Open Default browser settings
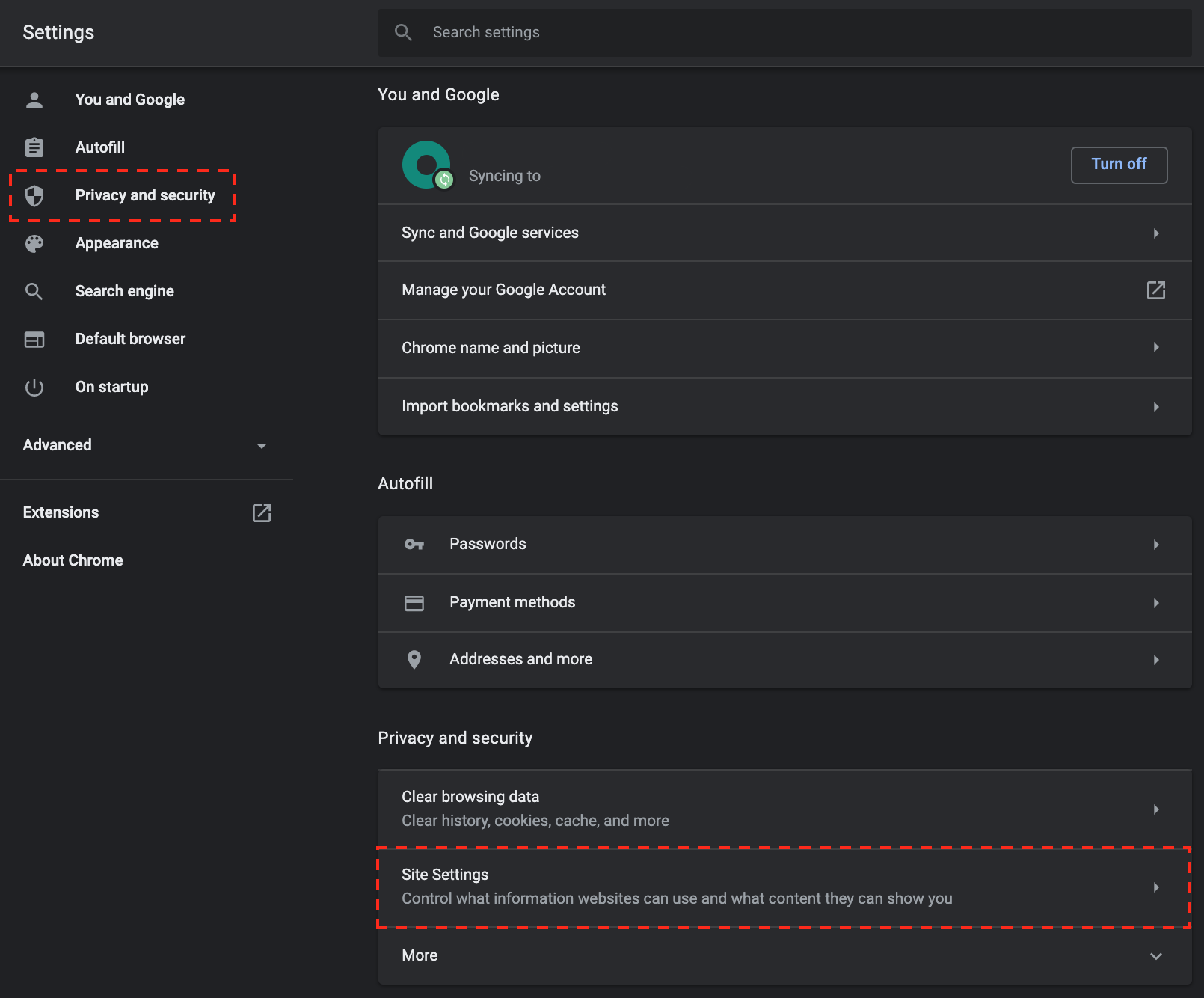1204x998 pixels. [130, 339]
